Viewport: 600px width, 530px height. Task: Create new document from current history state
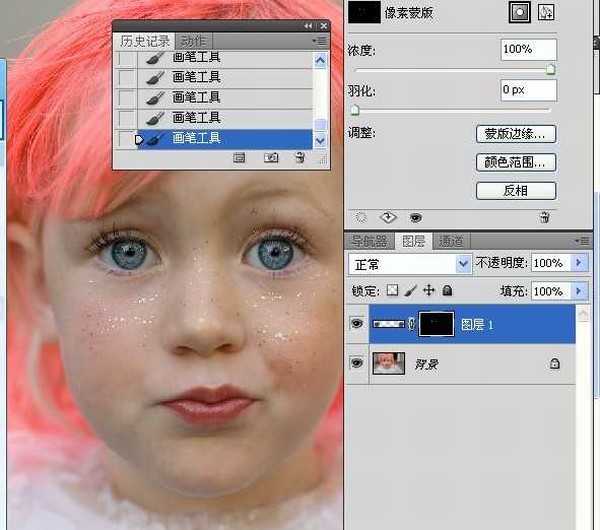coord(239,158)
